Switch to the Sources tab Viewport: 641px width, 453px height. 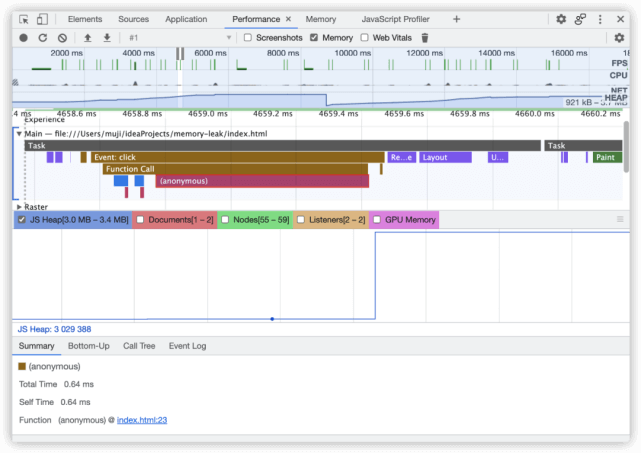[x=133, y=19]
